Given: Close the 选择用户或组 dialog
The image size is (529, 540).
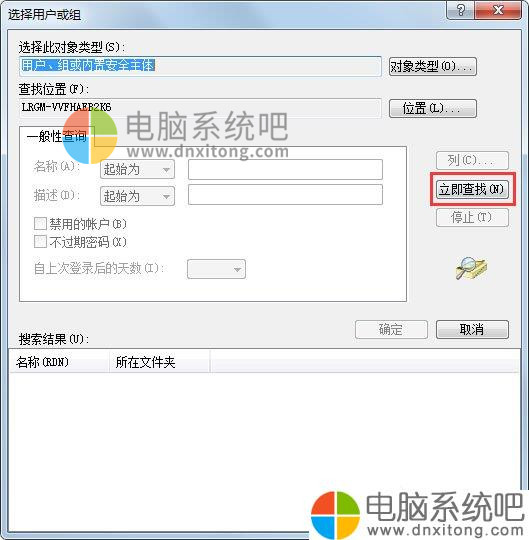Looking at the screenshot, I should (498, 10).
